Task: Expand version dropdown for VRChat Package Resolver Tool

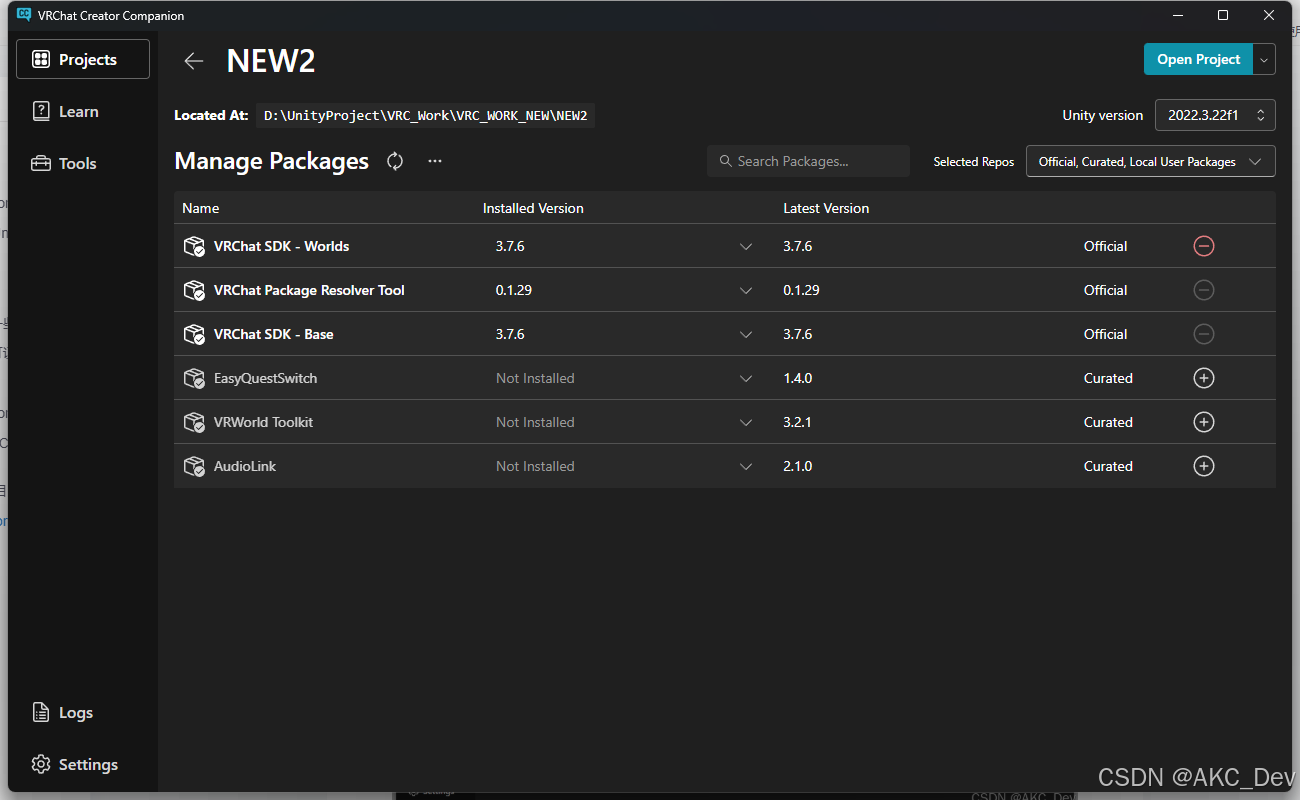Action: [x=746, y=291]
